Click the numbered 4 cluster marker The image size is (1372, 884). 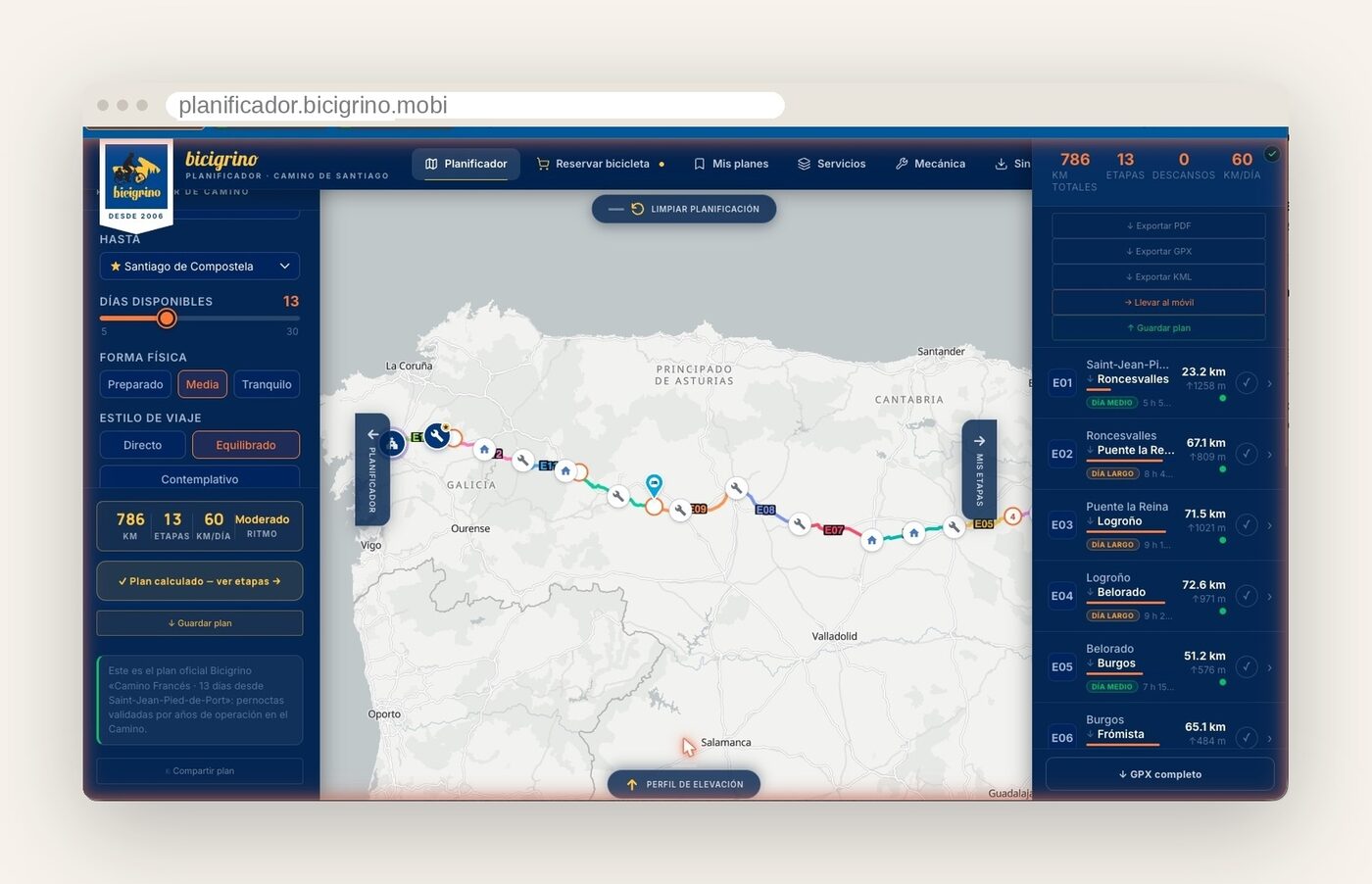coord(1012,516)
